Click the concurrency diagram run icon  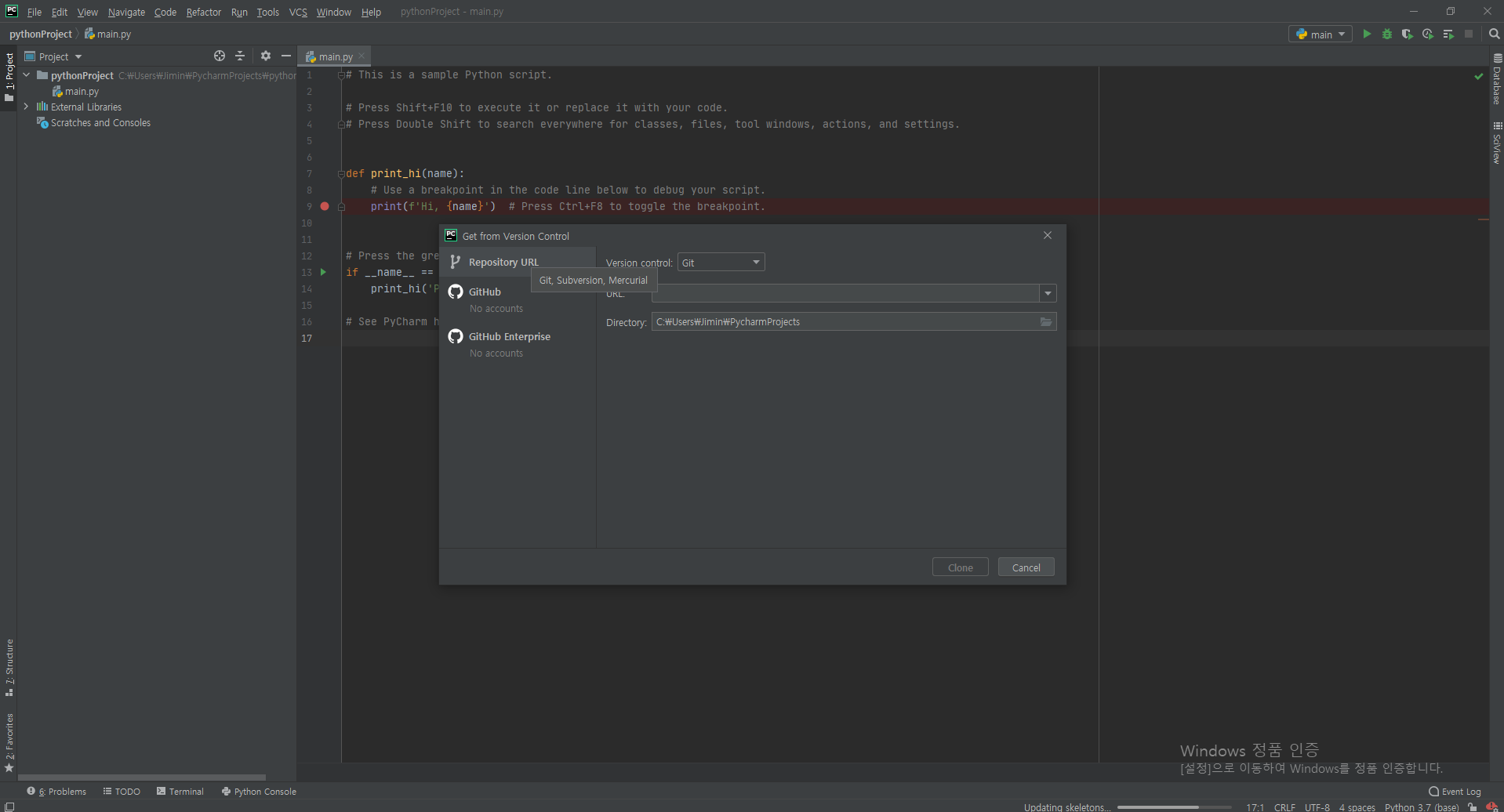1448,34
